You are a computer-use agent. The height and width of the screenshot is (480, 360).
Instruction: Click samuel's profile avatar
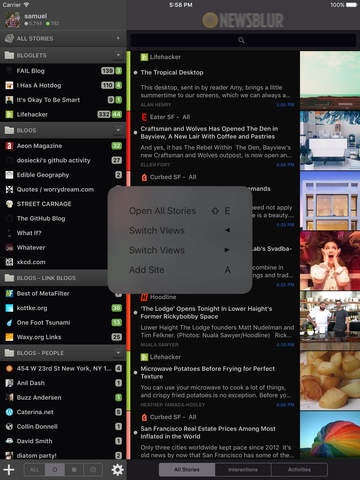point(13,20)
